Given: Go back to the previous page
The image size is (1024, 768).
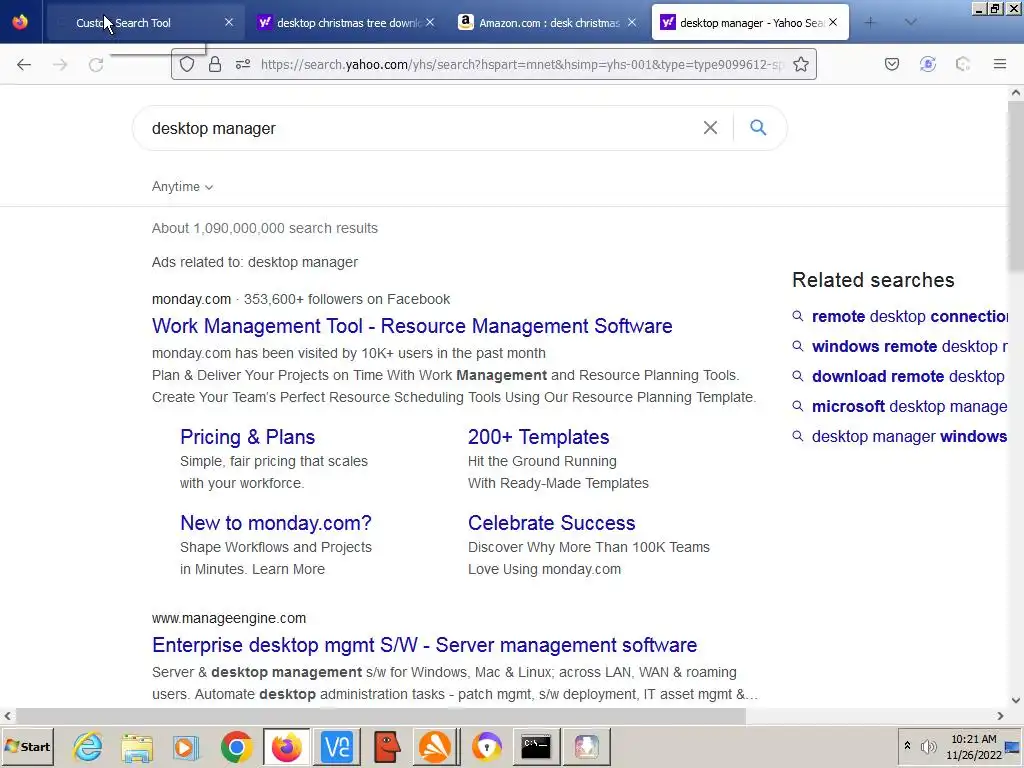Looking at the screenshot, I should 24,65.
